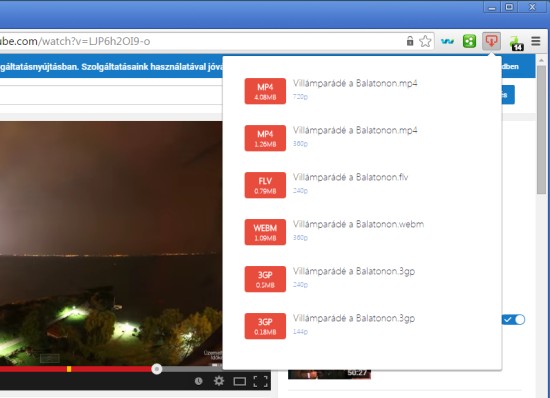Enter fullscreen video mode
Screen dimensions: 550x398
[260, 381]
